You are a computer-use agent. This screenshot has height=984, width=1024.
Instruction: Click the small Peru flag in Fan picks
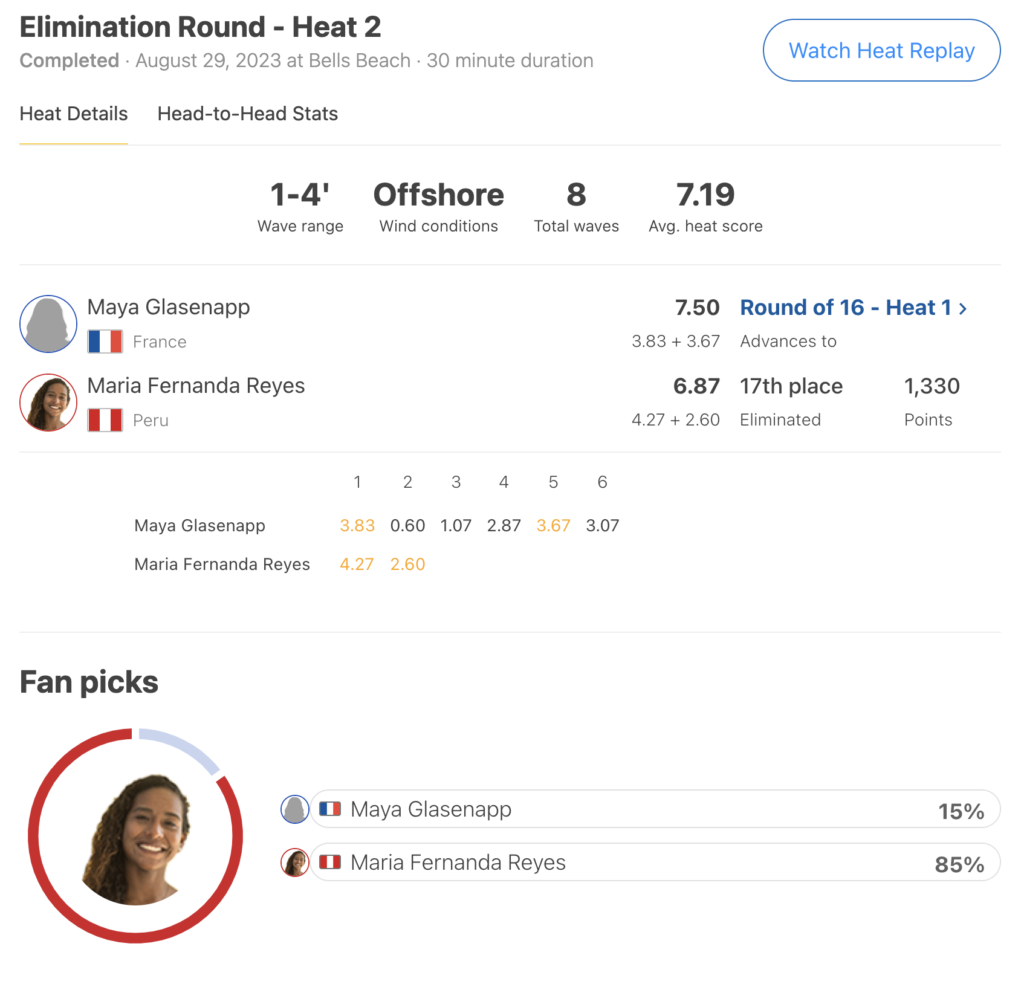[330, 862]
